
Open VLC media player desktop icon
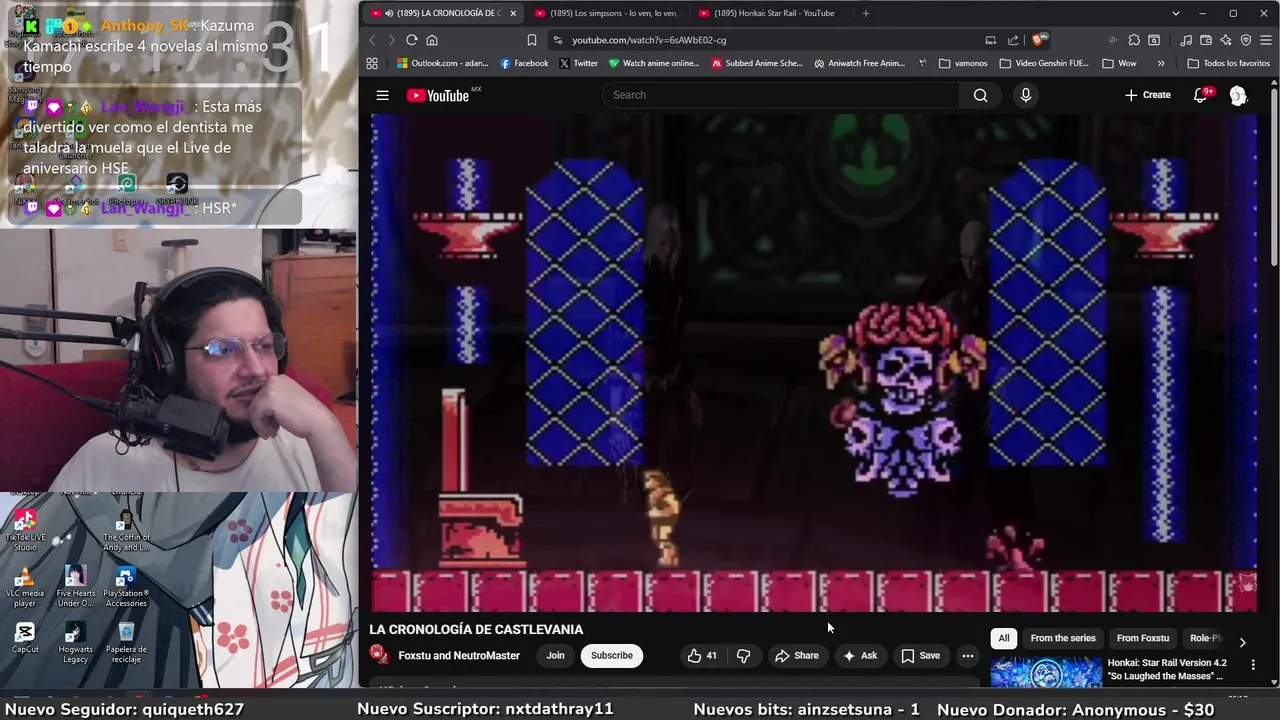[25, 588]
